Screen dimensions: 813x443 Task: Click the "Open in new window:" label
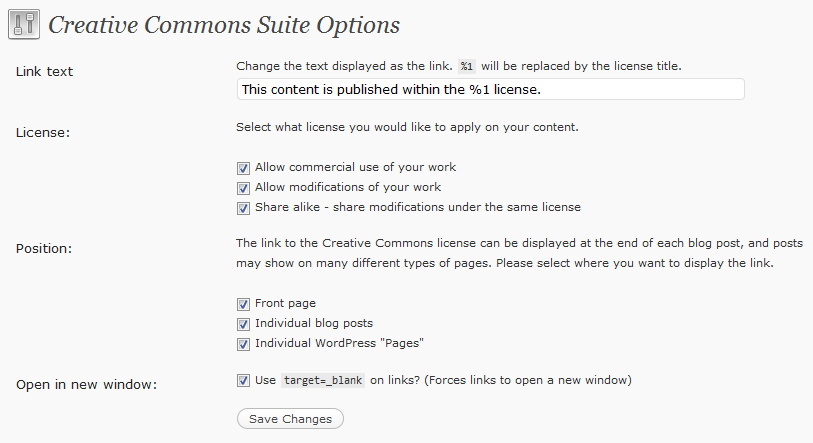point(86,385)
